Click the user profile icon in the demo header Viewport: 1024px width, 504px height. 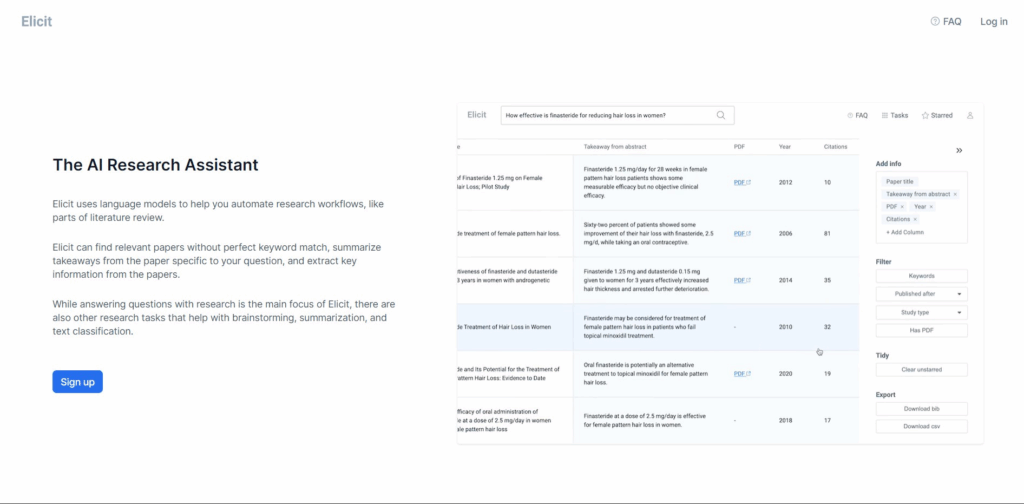pyautogui.click(x=970, y=115)
